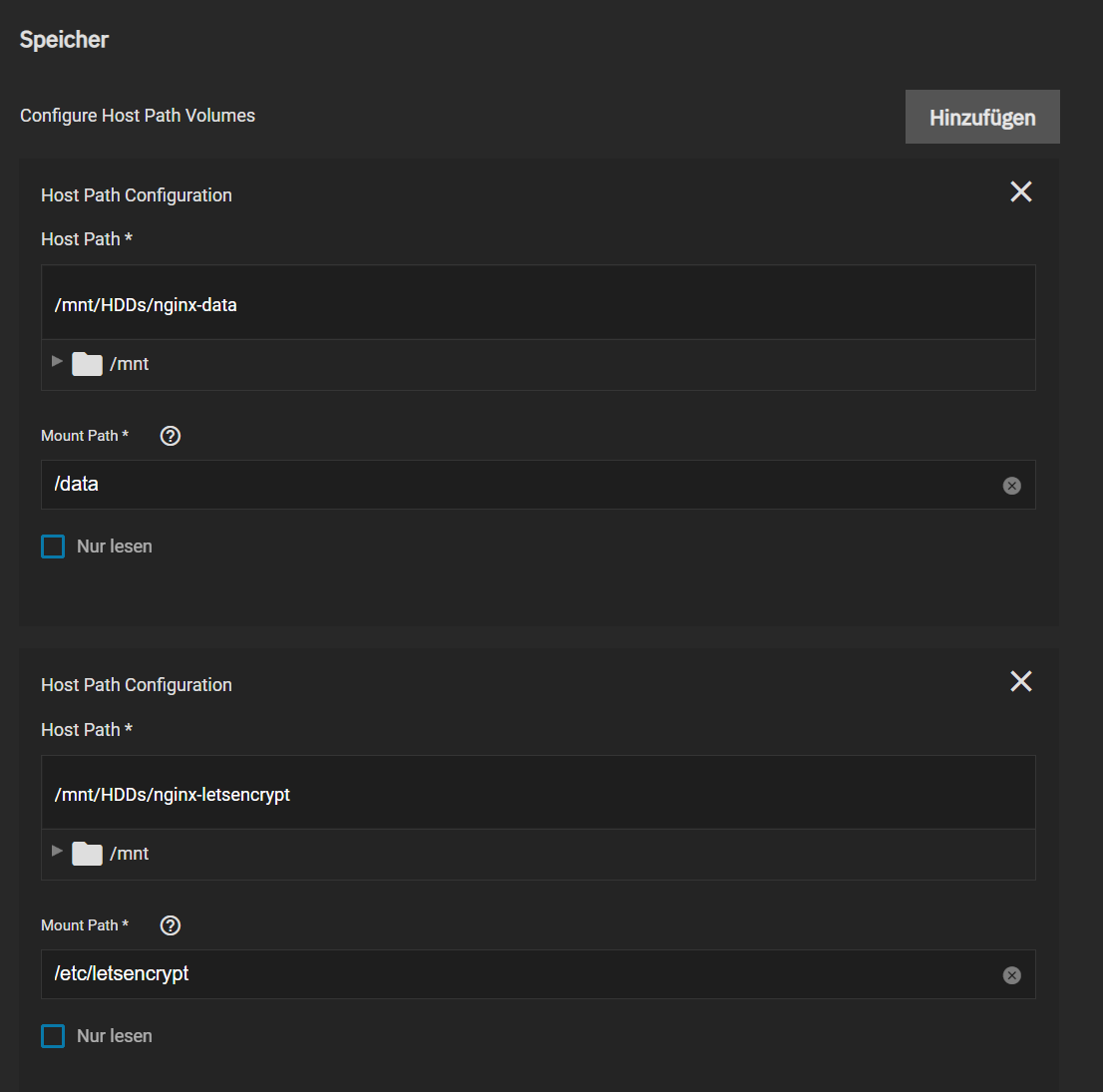Remove the nginx-data host path configuration
This screenshot has width=1103, height=1092.
click(x=1020, y=191)
